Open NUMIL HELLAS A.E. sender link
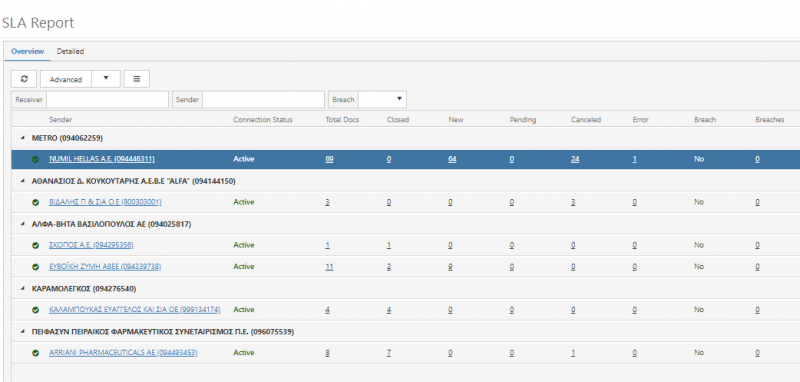The width and height of the screenshot is (800, 382). point(102,159)
